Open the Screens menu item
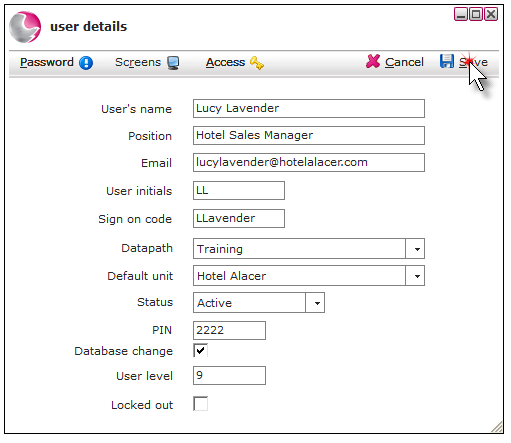Viewport: 511px width, 443px height. pos(138,62)
